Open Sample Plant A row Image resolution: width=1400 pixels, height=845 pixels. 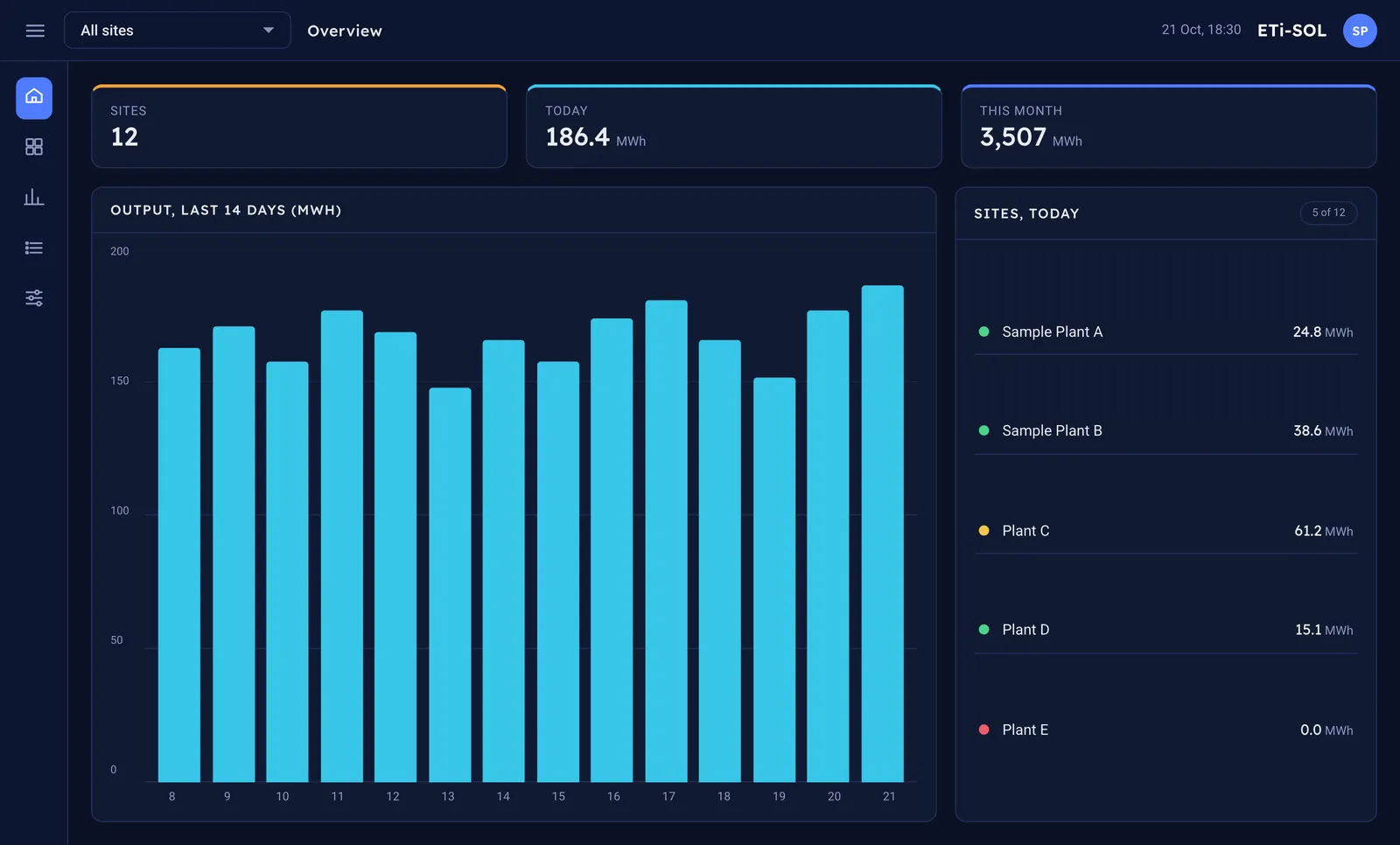[1165, 332]
